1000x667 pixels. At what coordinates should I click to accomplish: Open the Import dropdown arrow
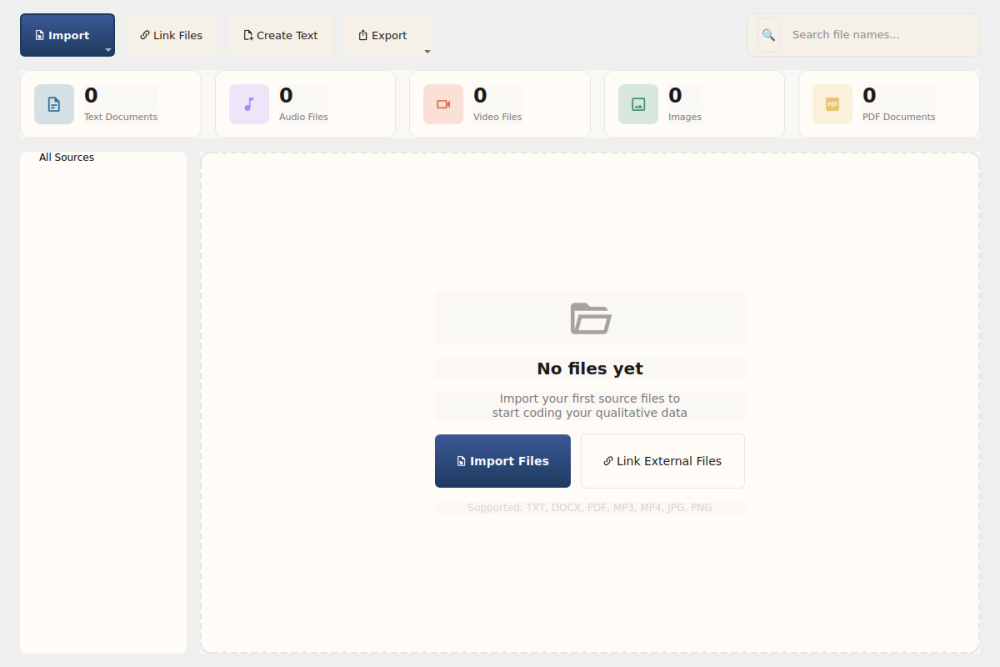(x=107, y=47)
